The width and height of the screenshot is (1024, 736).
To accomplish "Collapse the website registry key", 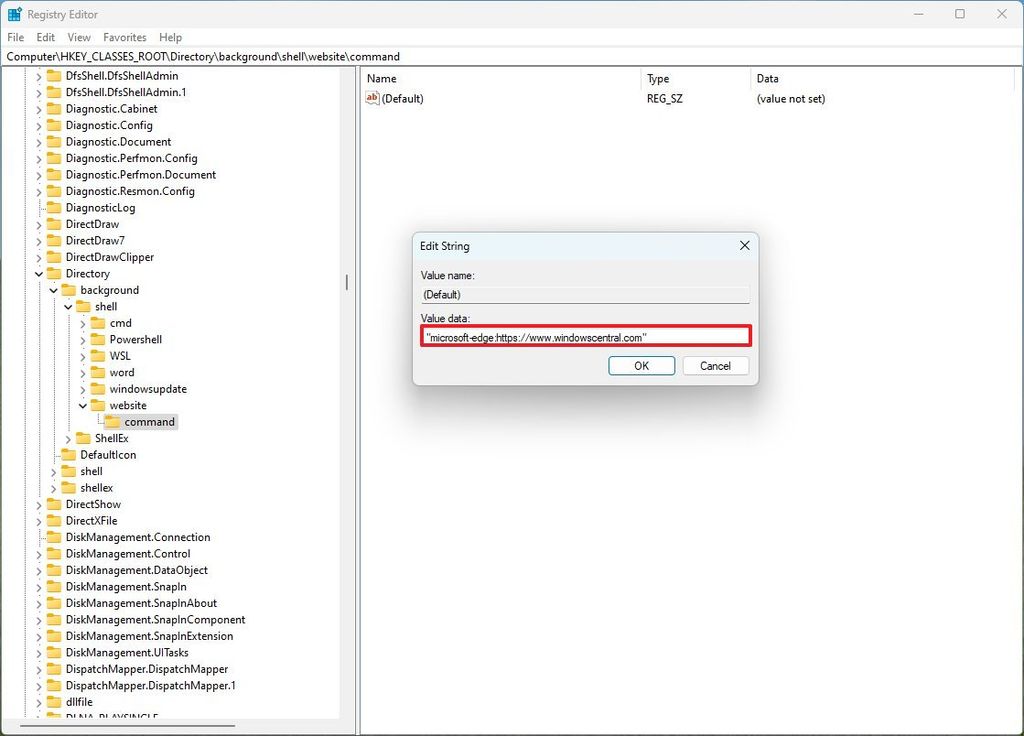I will [x=83, y=405].
